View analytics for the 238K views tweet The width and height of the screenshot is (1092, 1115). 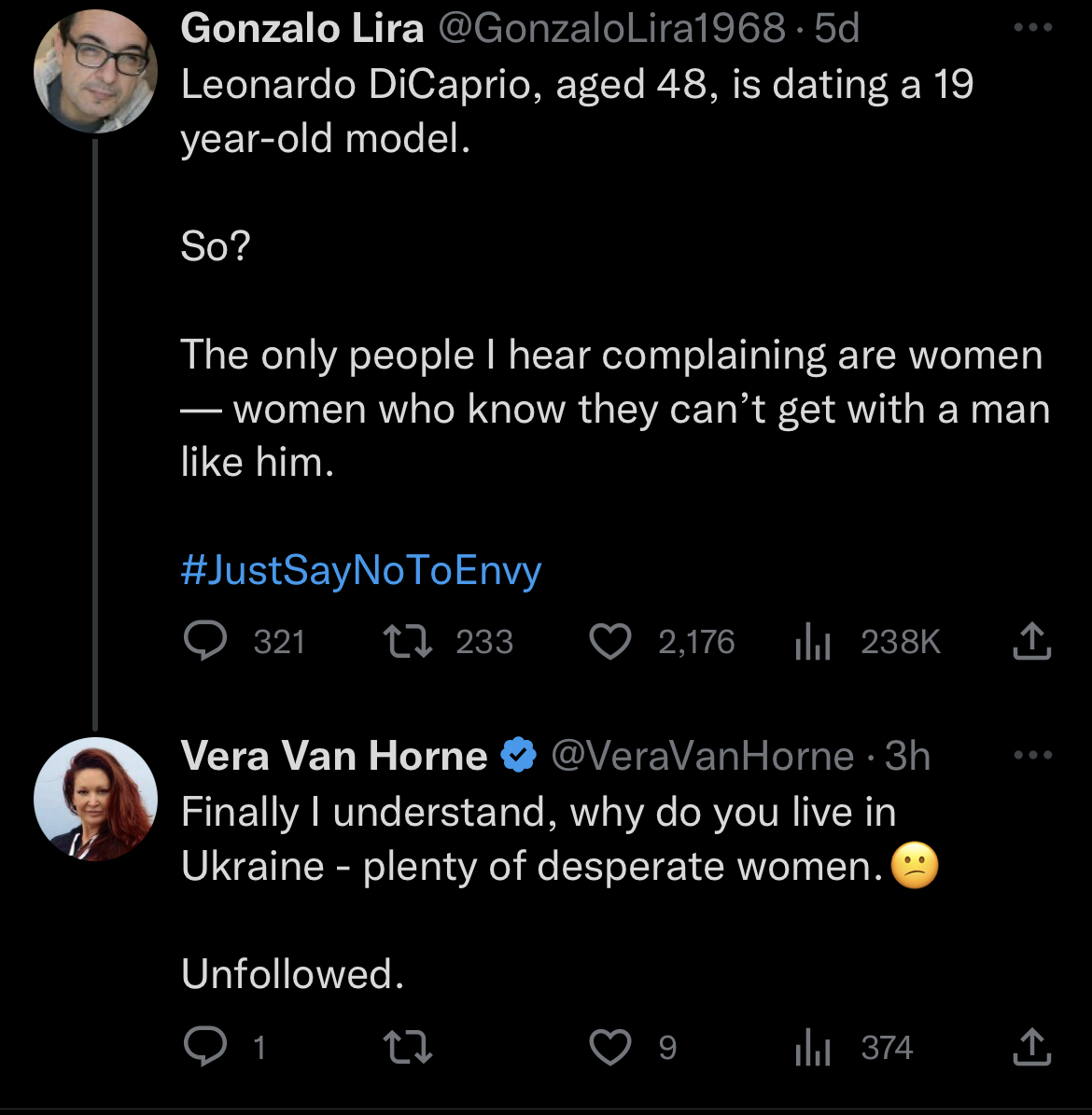(813, 641)
